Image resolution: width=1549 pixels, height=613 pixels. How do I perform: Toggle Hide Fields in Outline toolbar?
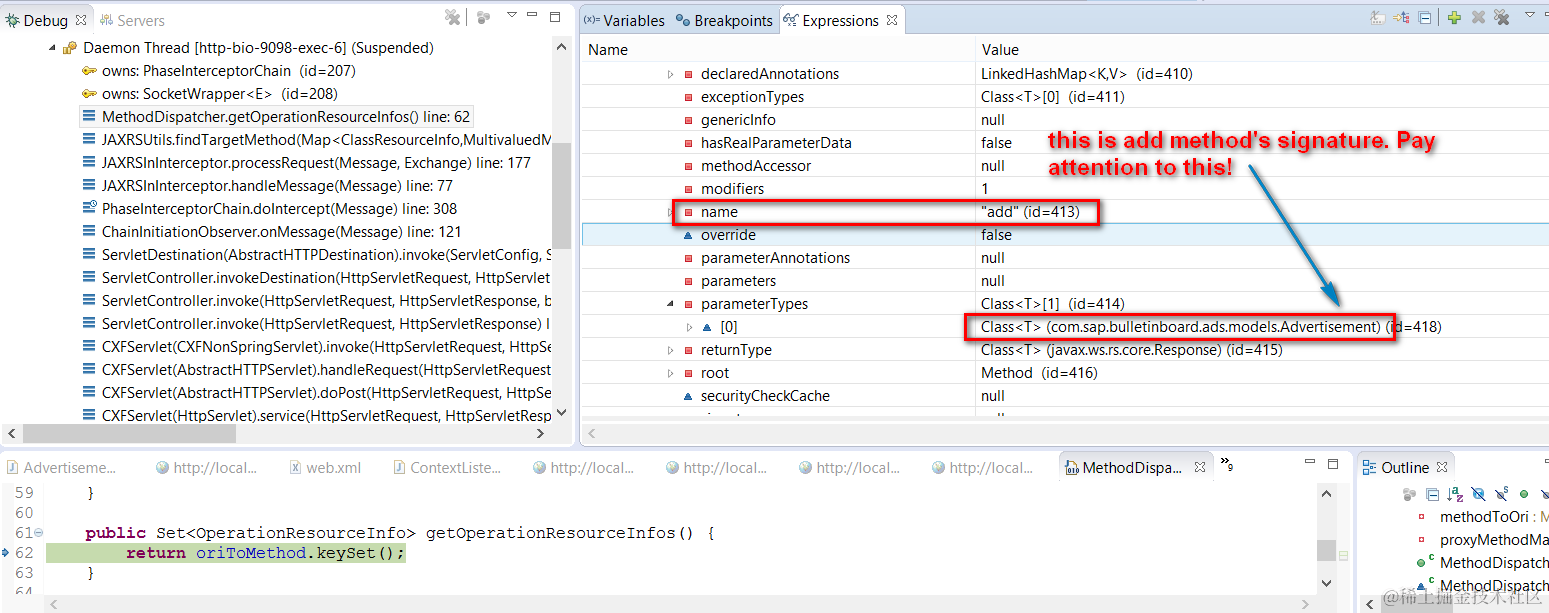[1478, 494]
